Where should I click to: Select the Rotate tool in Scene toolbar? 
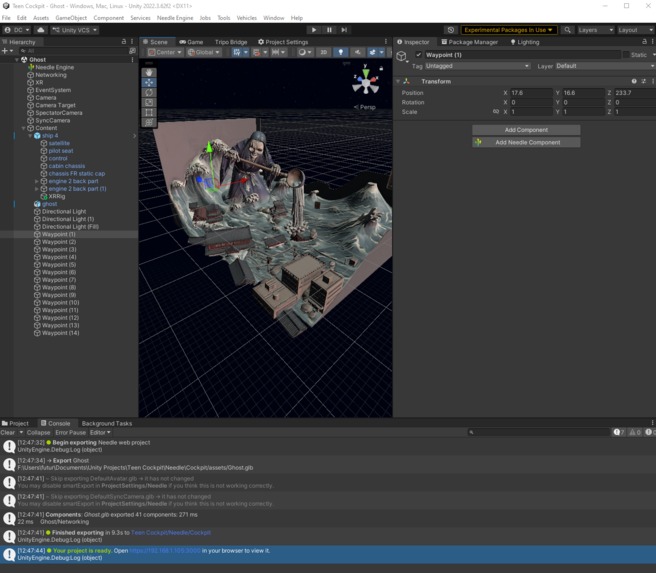(x=149, y=92)
